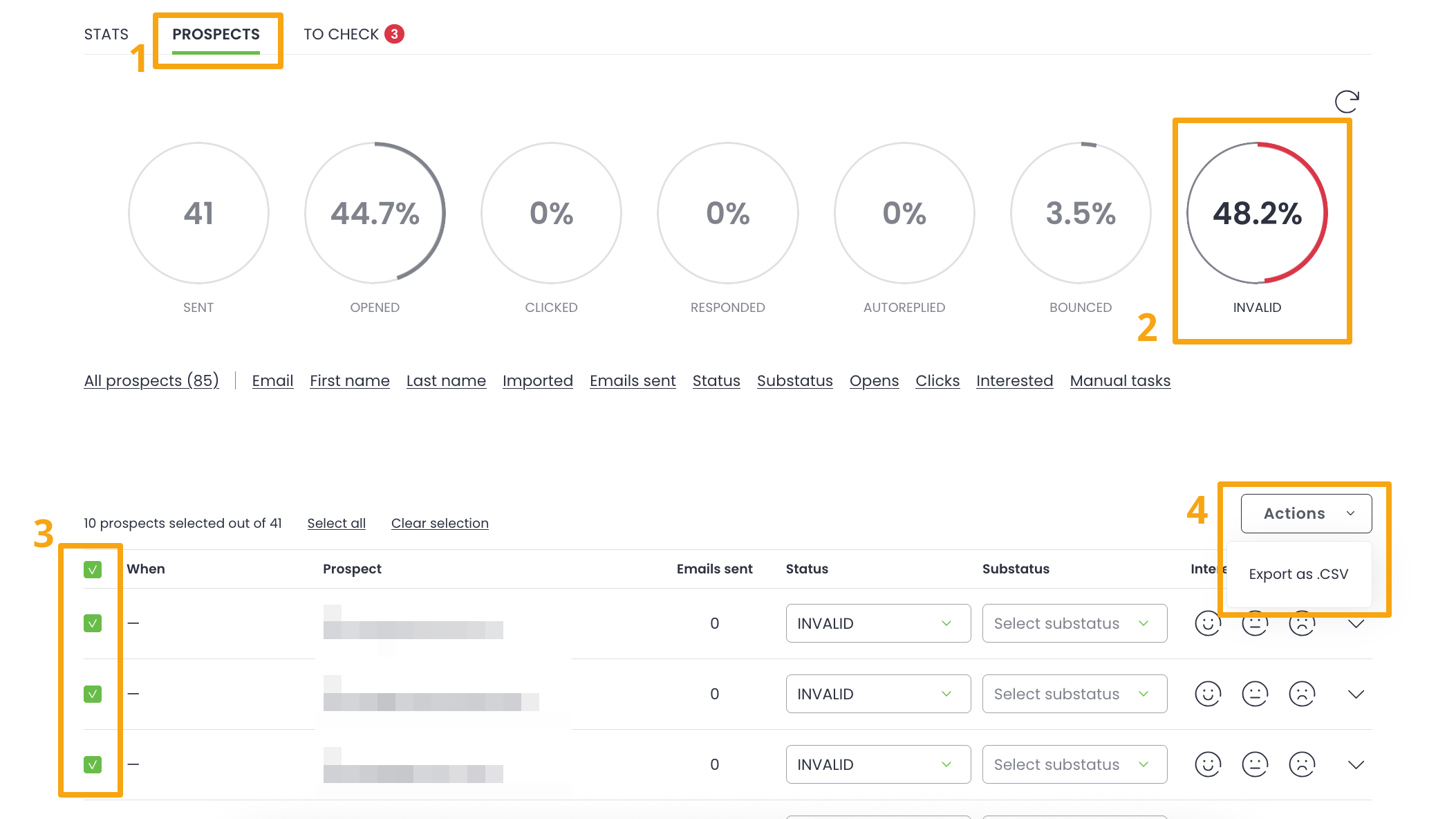Choose Export as .CSV
Image resolution: width=1456 pixels, height=819 pixels.
pos(1298,573)
